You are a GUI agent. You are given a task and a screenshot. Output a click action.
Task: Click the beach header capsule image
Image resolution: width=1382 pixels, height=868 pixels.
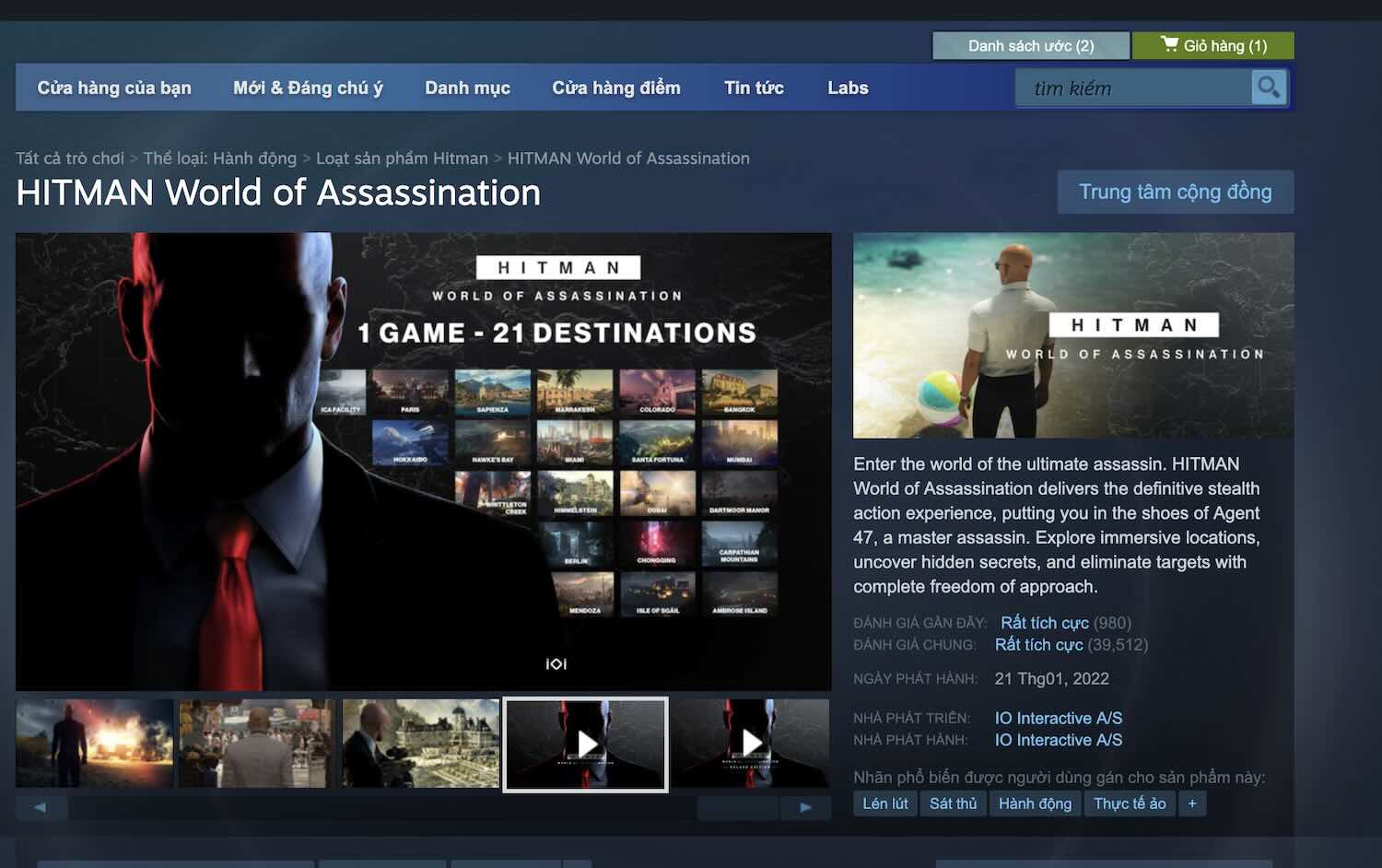pyautogui.click(x=1073, y=335)
